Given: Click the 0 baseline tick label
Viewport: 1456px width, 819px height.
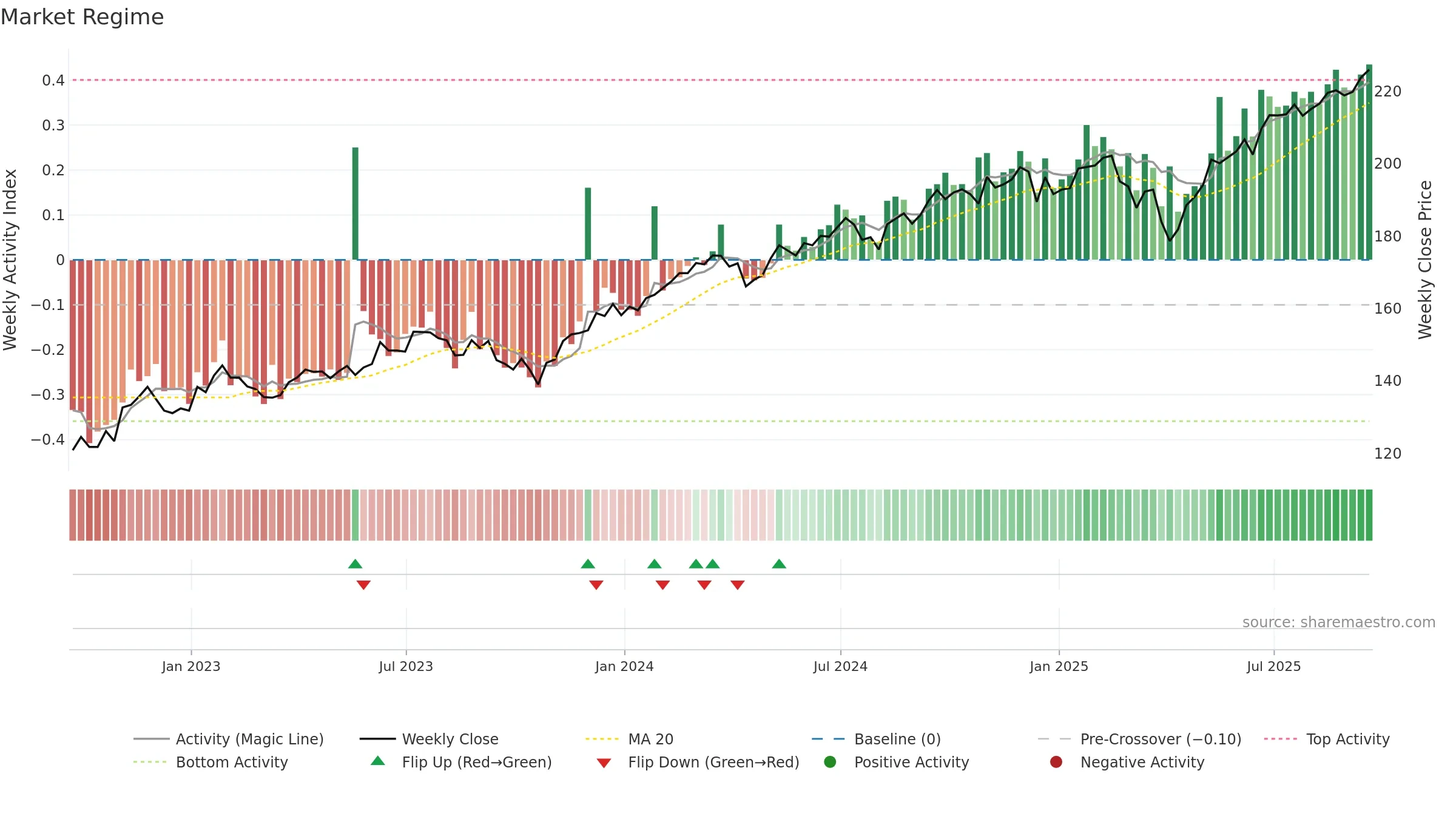Looking at the screenshot, I should click(x=60, y=260).
